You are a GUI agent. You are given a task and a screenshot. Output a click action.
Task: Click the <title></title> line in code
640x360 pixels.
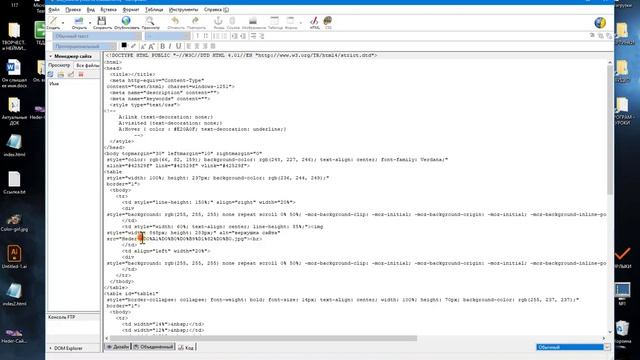[132, 74]
